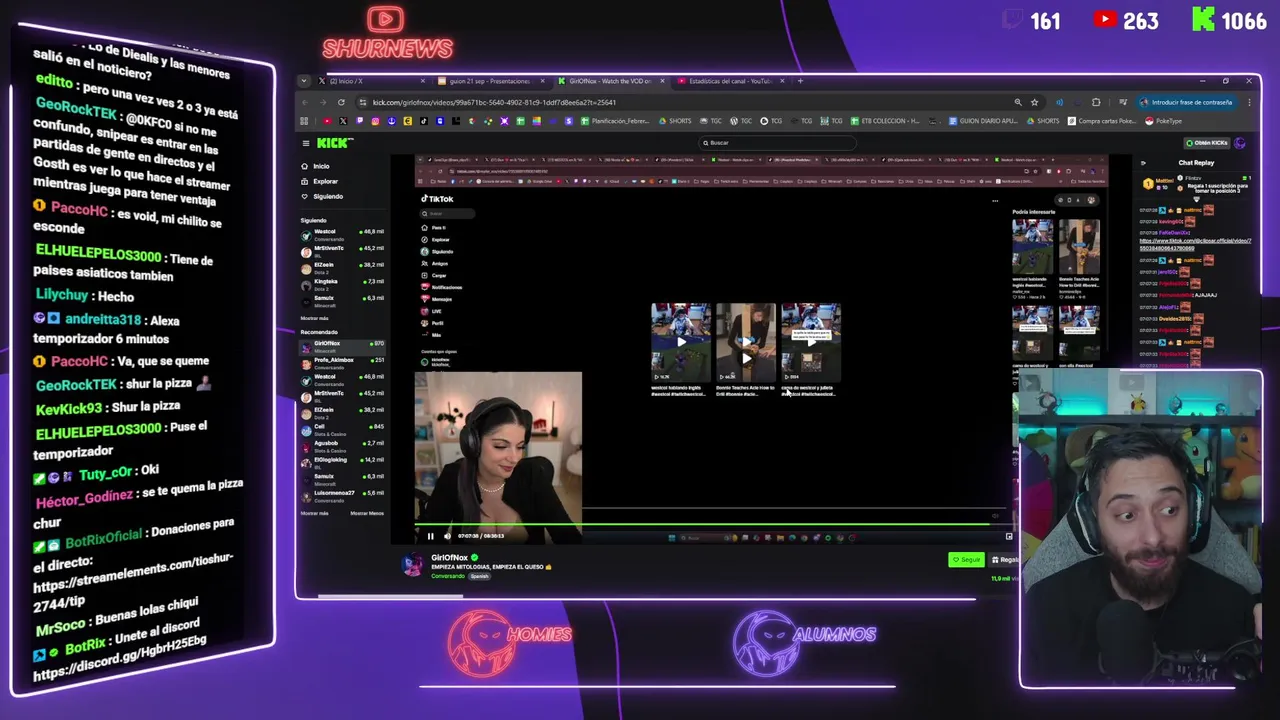The height and width of the screenshot is (720, 1280).
Task: Open the TikTok link in chat replay
Action: click(1195, 244)
